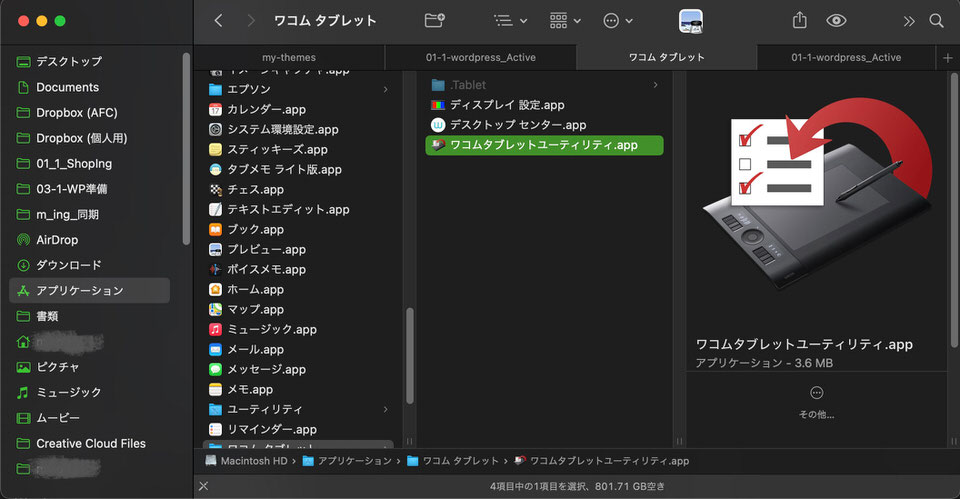Select チェス.app in the applications list
The image size is (960, 499).
255,189
